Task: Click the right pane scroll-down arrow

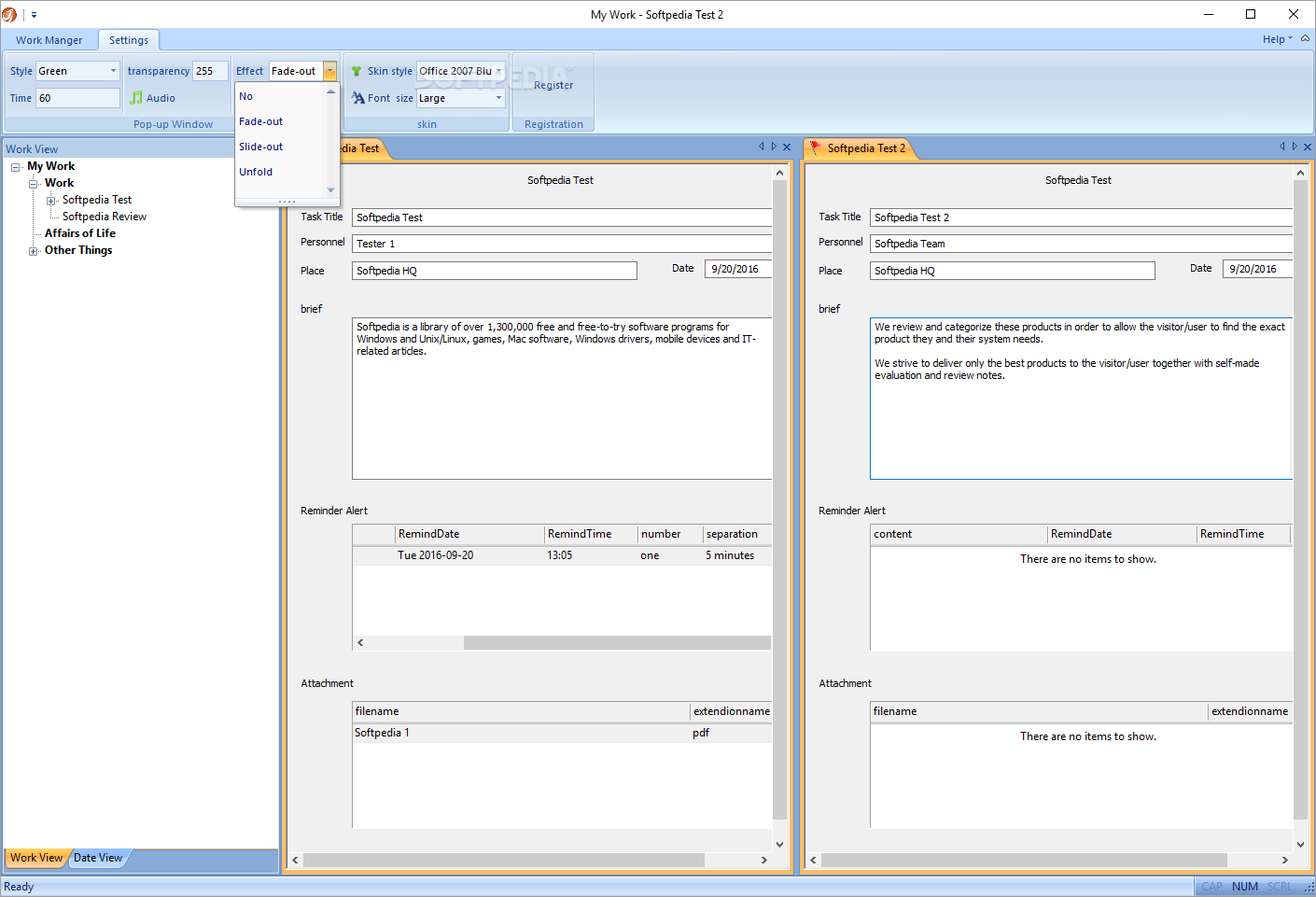Action: (1300, 845)
